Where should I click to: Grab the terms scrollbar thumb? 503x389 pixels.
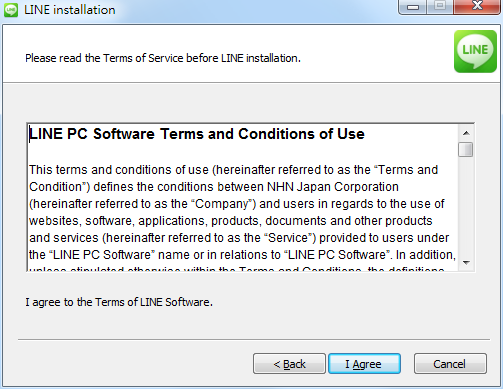coord(466,149)
